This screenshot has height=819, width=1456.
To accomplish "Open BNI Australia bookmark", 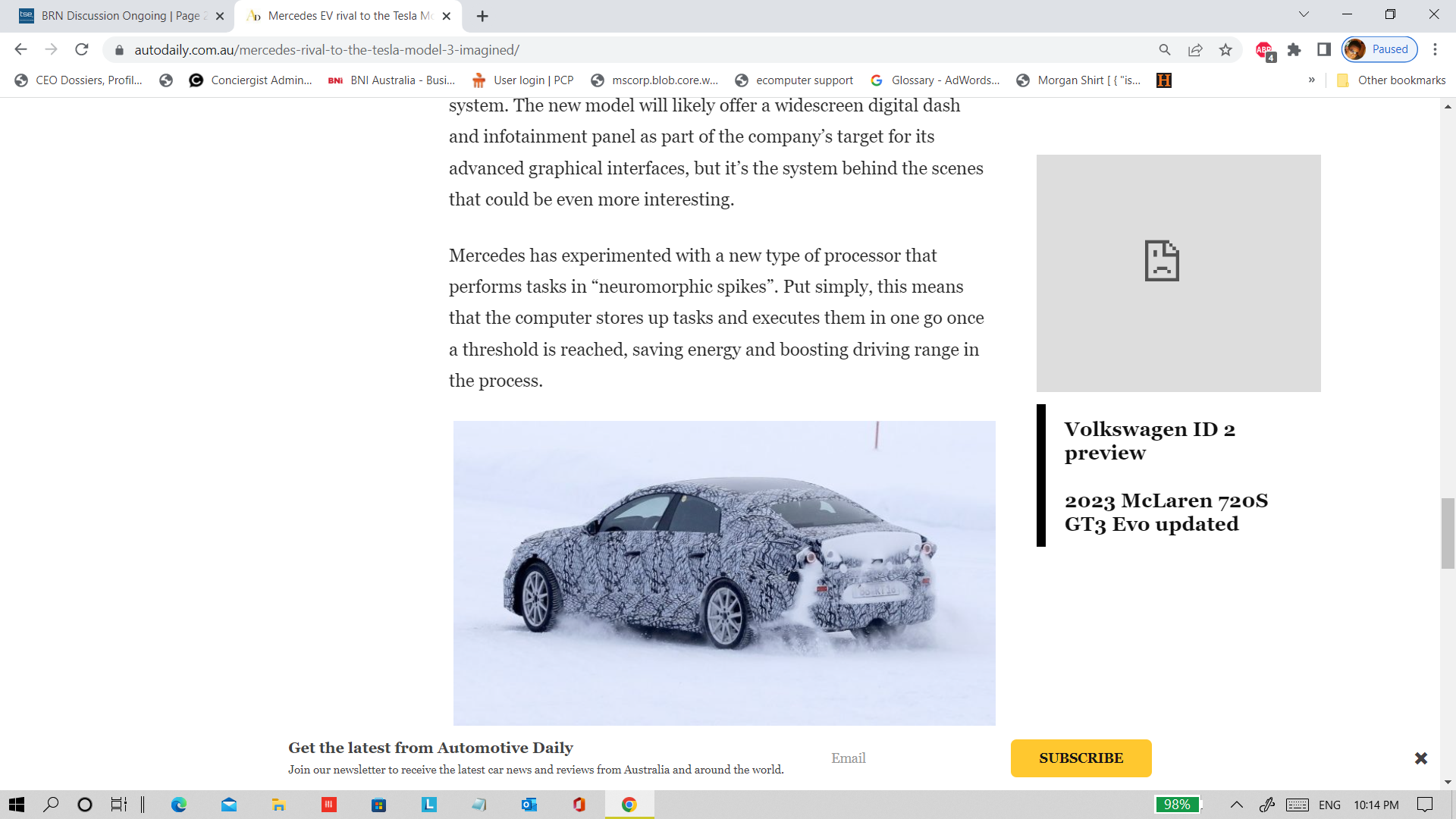I will [392, 80].
